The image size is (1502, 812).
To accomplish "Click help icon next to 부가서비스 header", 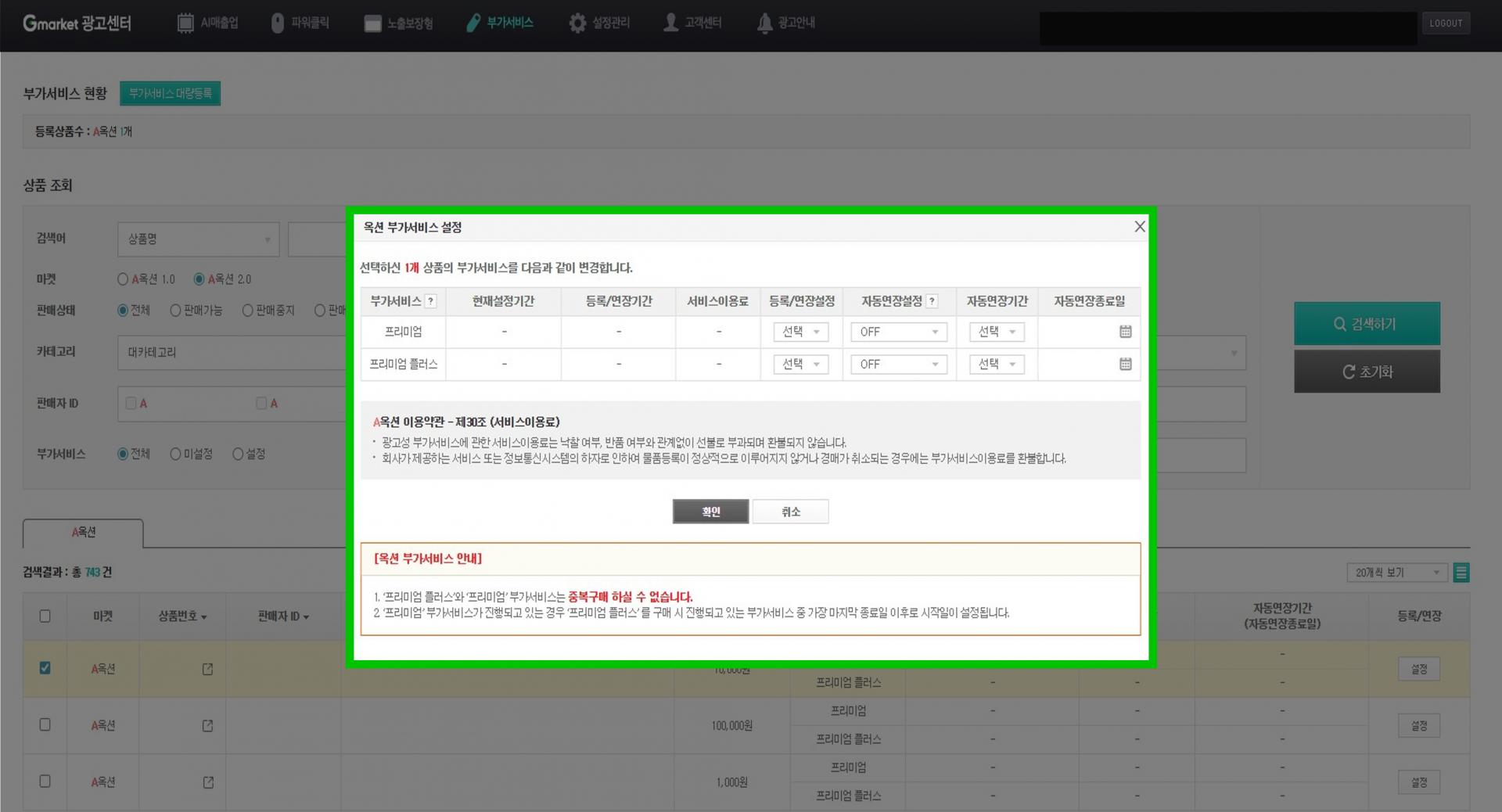I will pyautogui.click(x=430, y=301).
